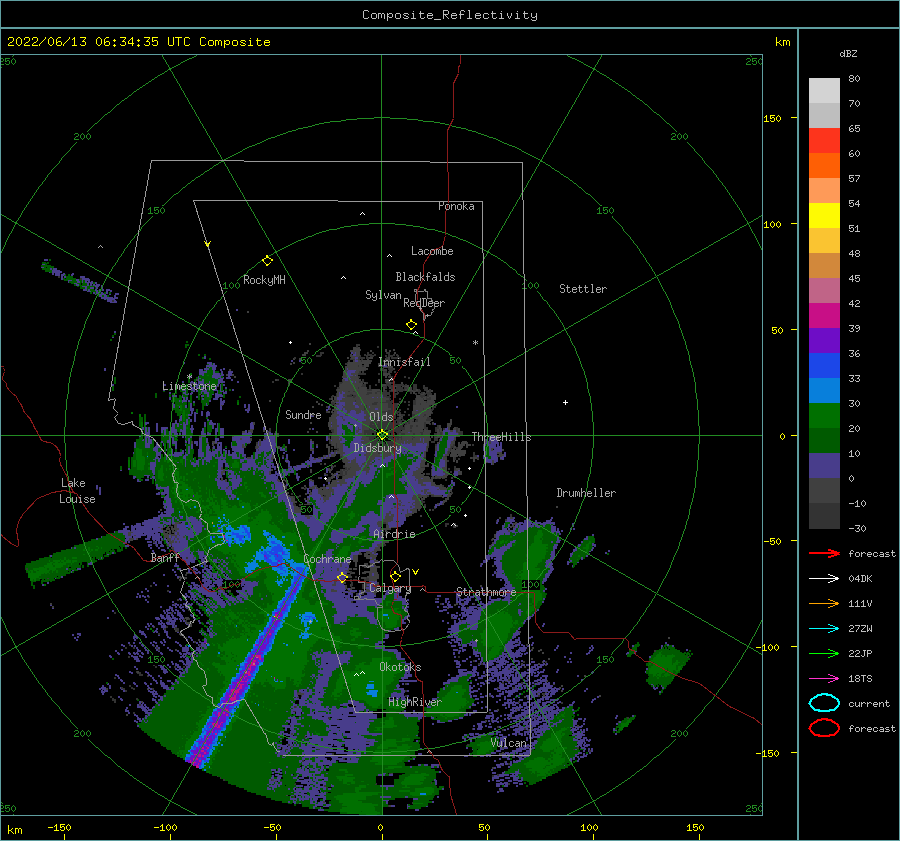The height and width of the screenshot is (841, 900).
Task: Click the white asterisk marker above Limestone
Action: [x=189, y=377]
